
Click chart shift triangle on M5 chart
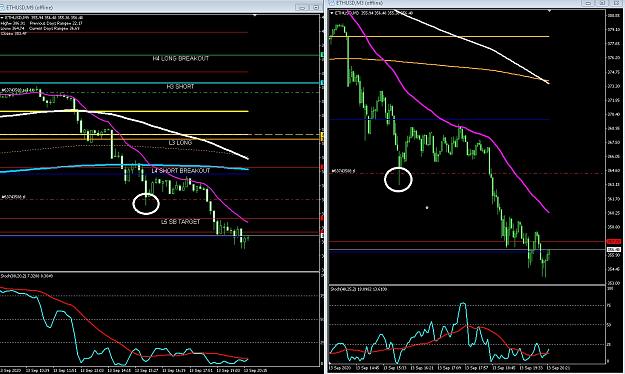coord(255,16)
